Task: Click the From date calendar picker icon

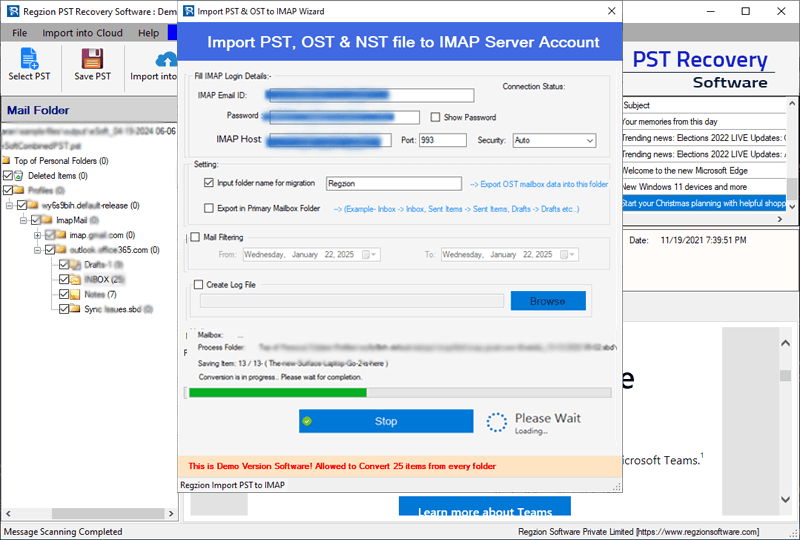Action: click(x=372, y=255)
